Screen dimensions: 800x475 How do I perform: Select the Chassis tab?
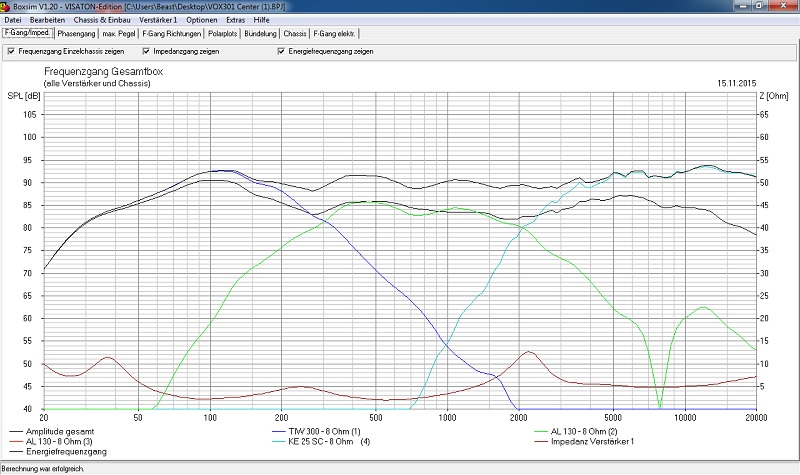(x=295, y=33)
